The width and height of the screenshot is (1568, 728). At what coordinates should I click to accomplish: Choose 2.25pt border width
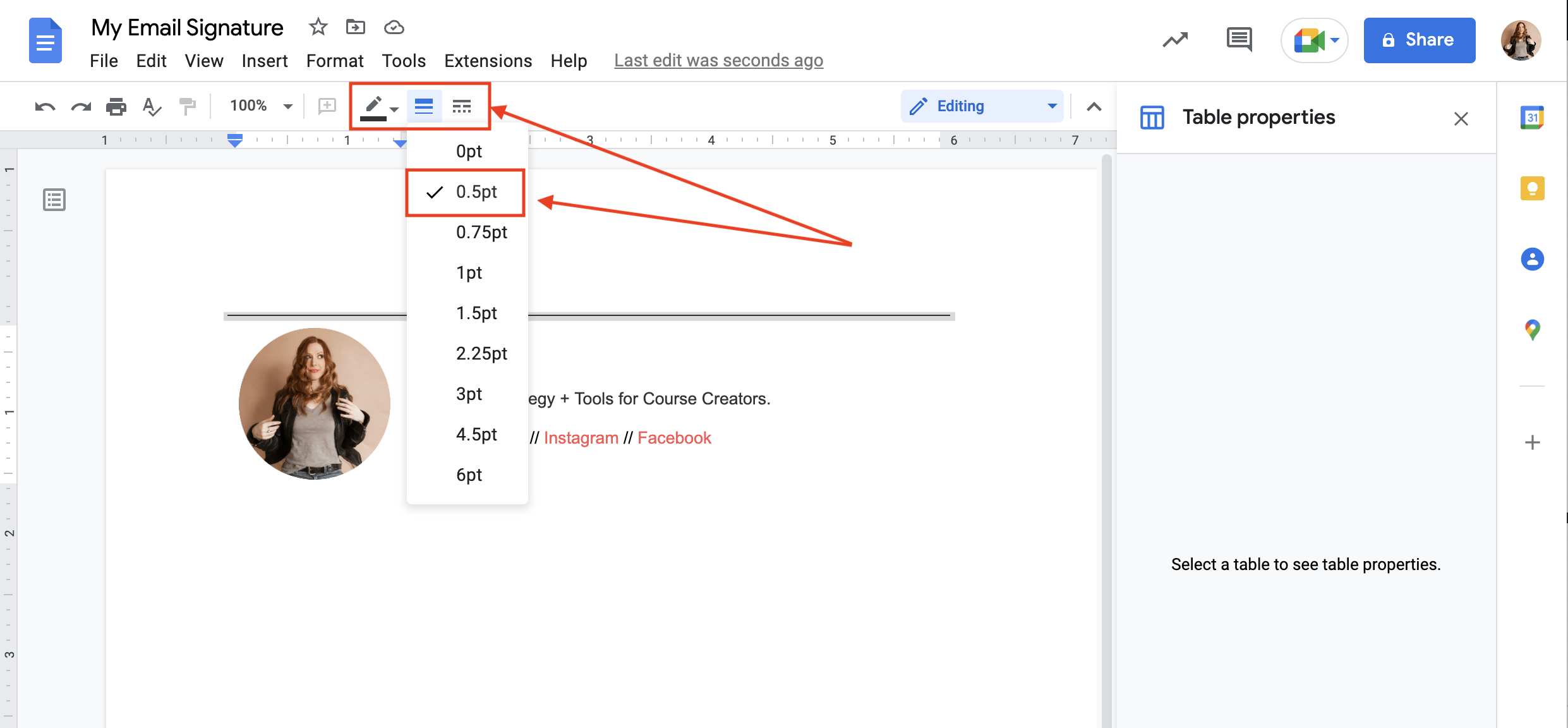point(467,354)
